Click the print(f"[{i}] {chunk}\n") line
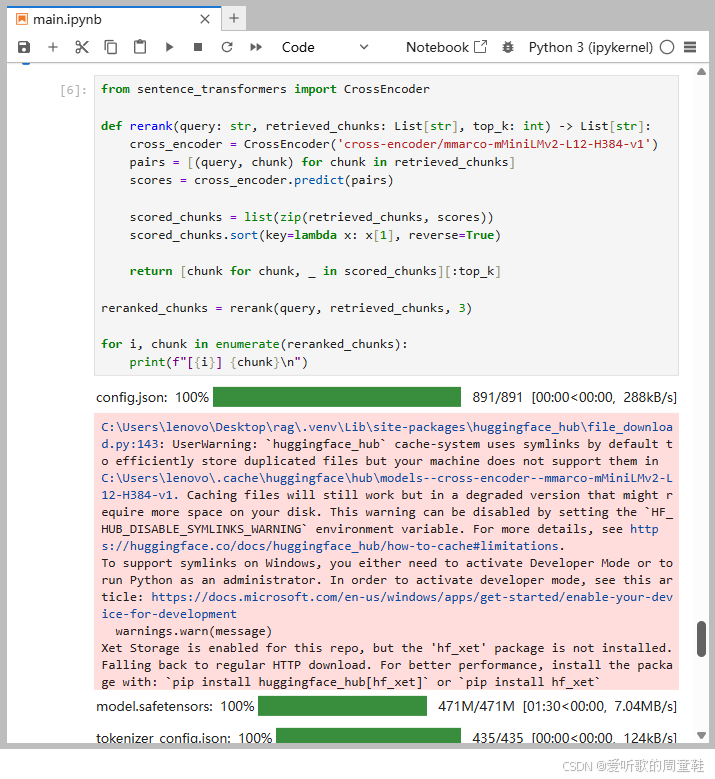The width and height of the screenshot is (715, 779). coord(219,362)
